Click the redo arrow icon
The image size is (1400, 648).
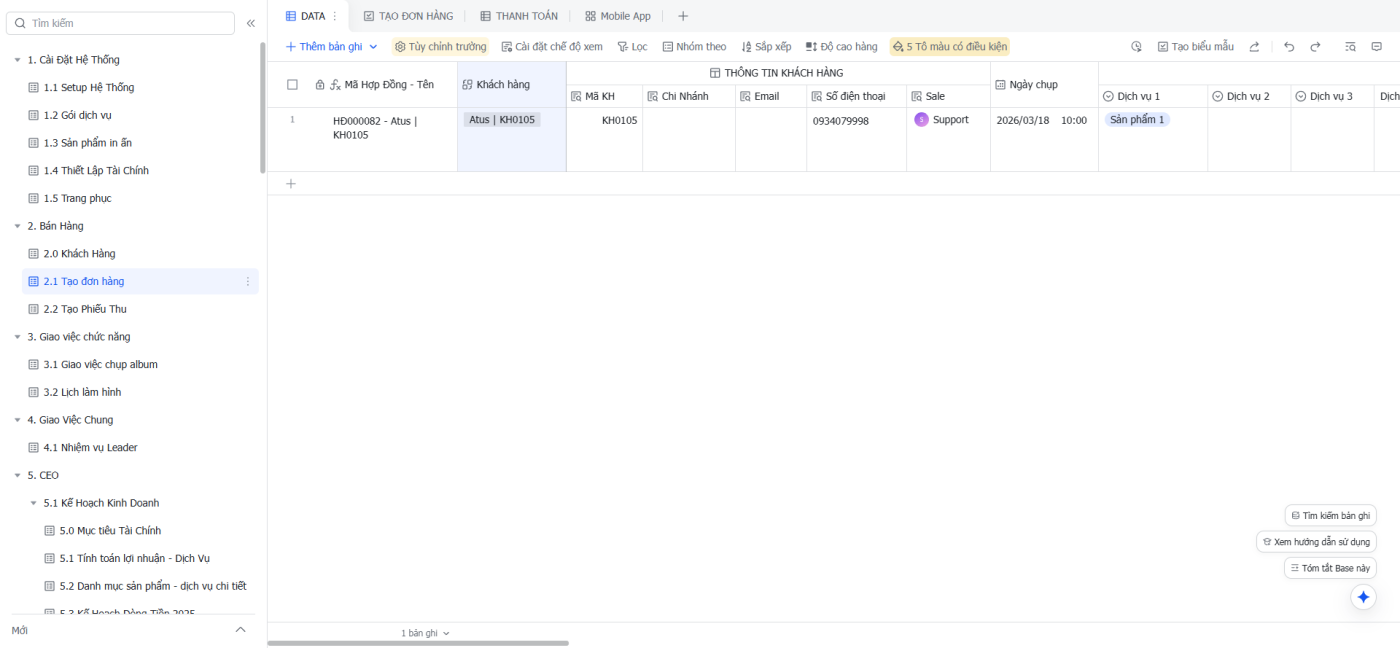click(x=1315, y=47)
